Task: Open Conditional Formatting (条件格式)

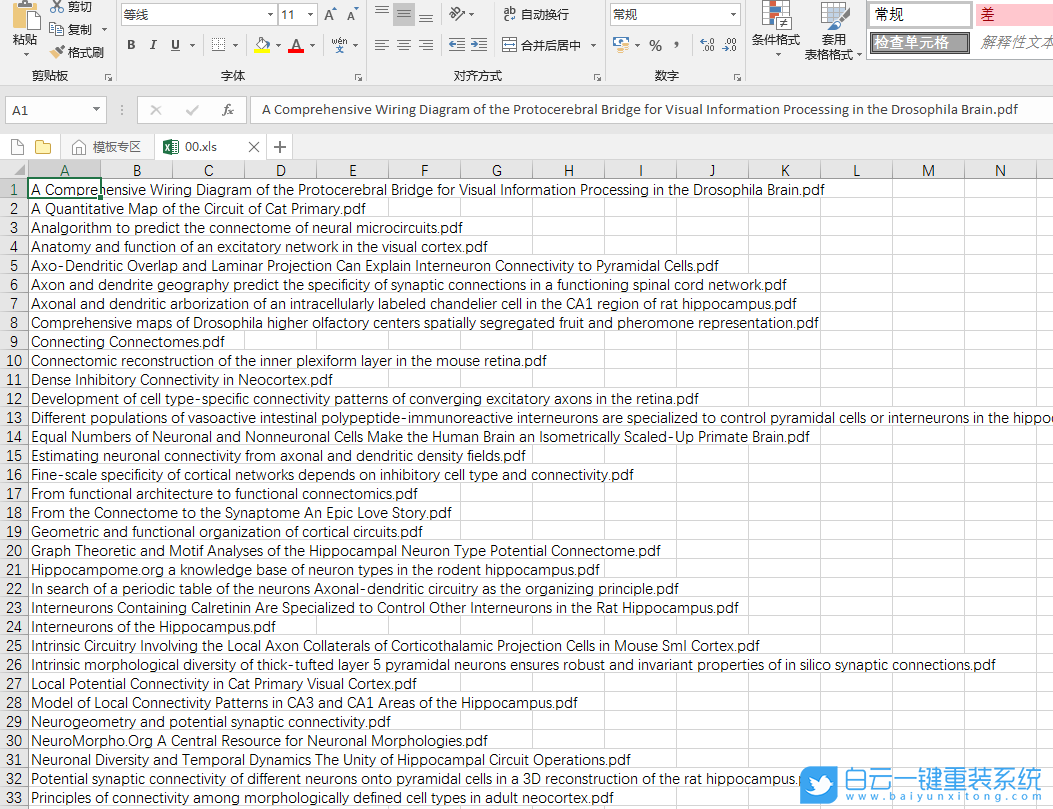Action: (775, 30)
